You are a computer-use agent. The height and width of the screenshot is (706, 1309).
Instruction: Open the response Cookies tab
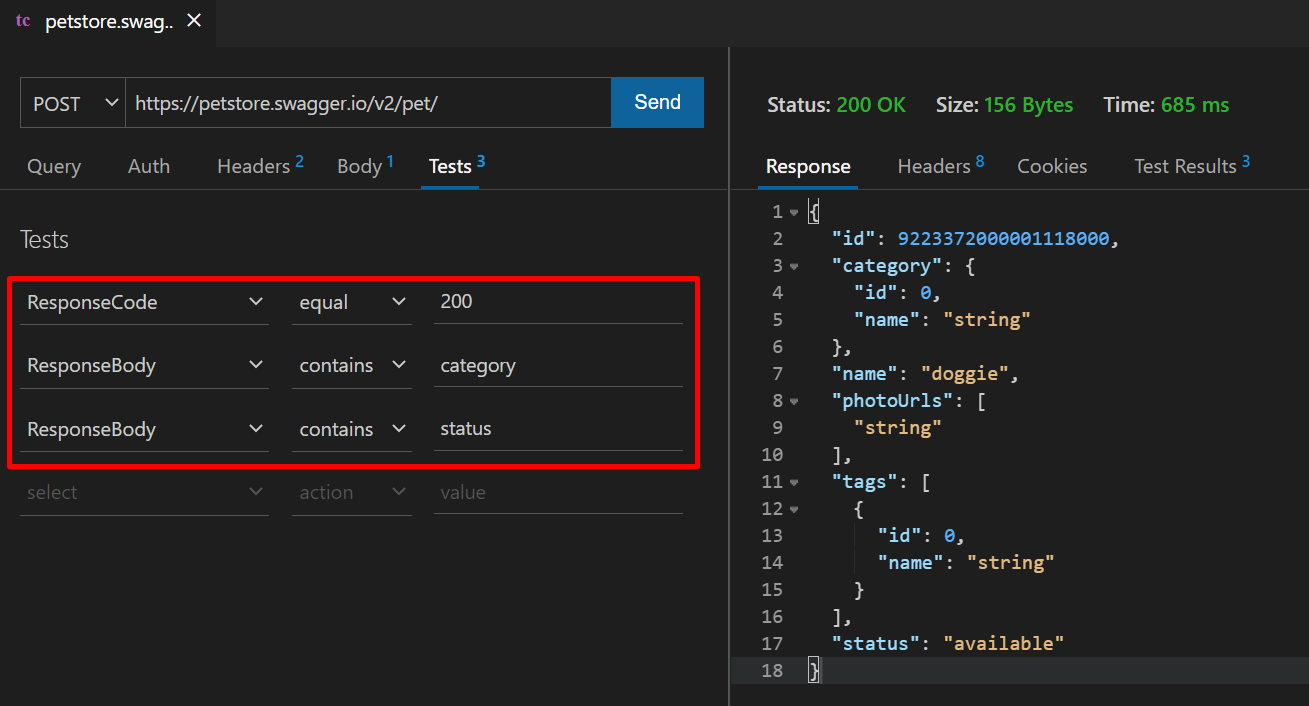click(1052, 166)
